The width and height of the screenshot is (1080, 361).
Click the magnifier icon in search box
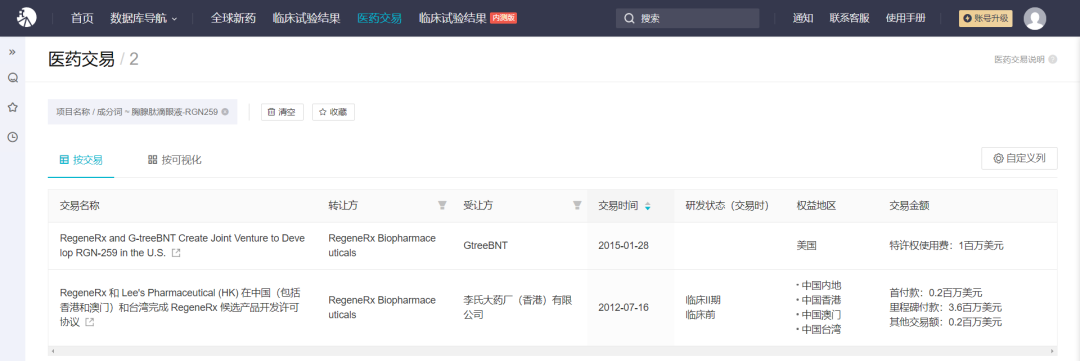click(x=629, y=19)
